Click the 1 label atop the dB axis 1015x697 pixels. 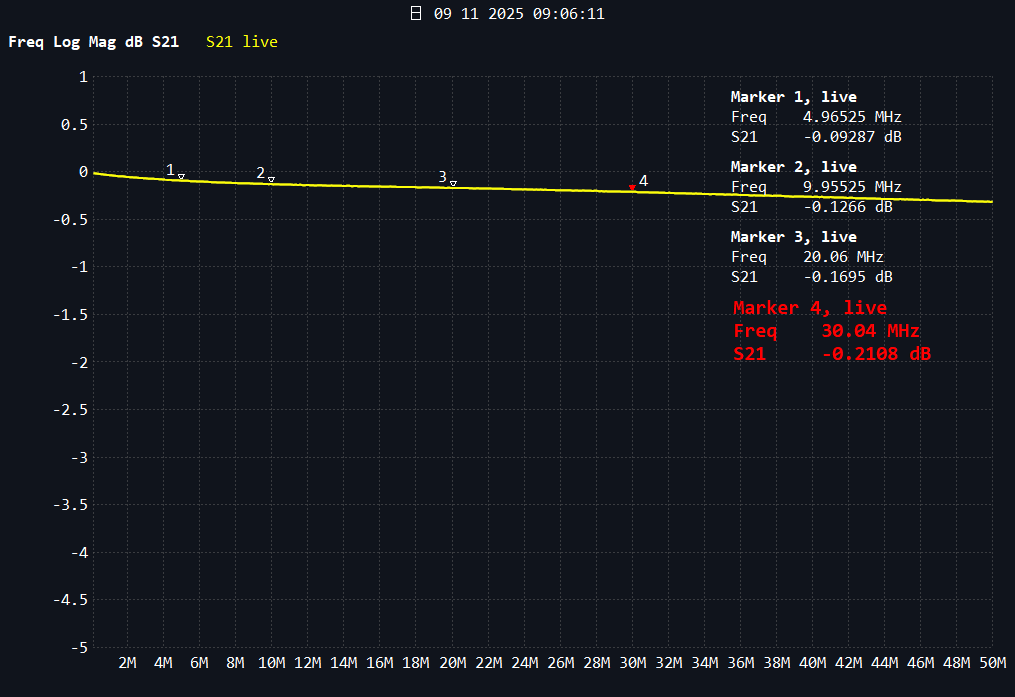(83, 77)
